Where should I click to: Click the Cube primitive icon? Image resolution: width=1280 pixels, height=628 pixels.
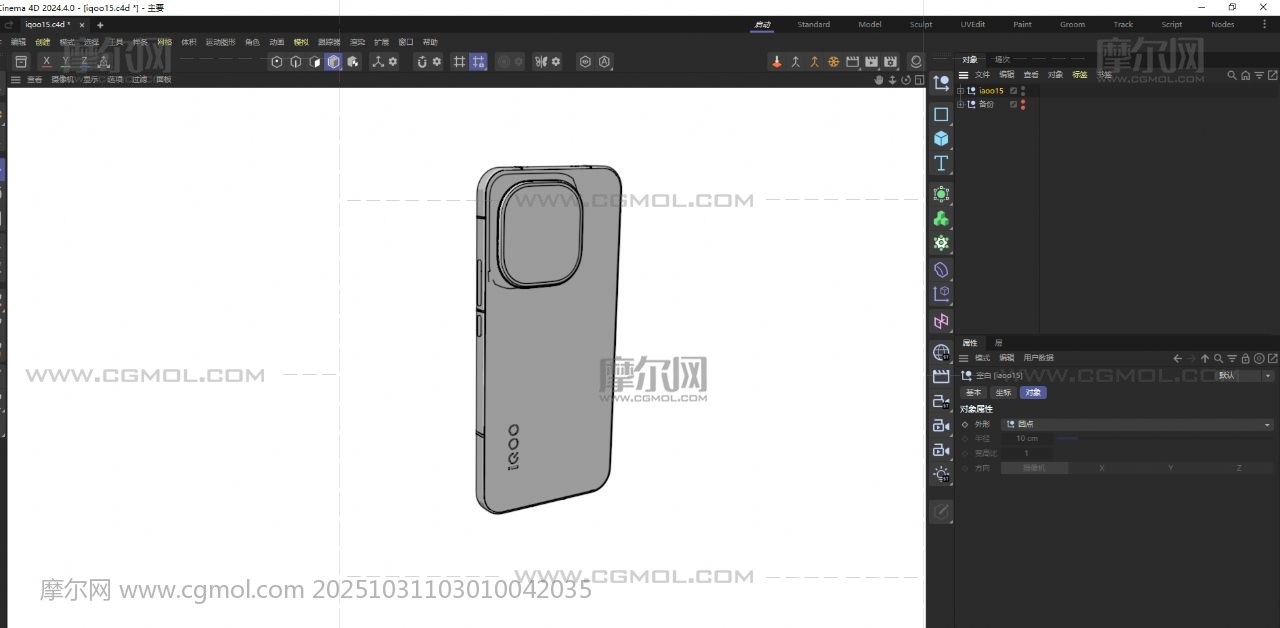(941, 138)
